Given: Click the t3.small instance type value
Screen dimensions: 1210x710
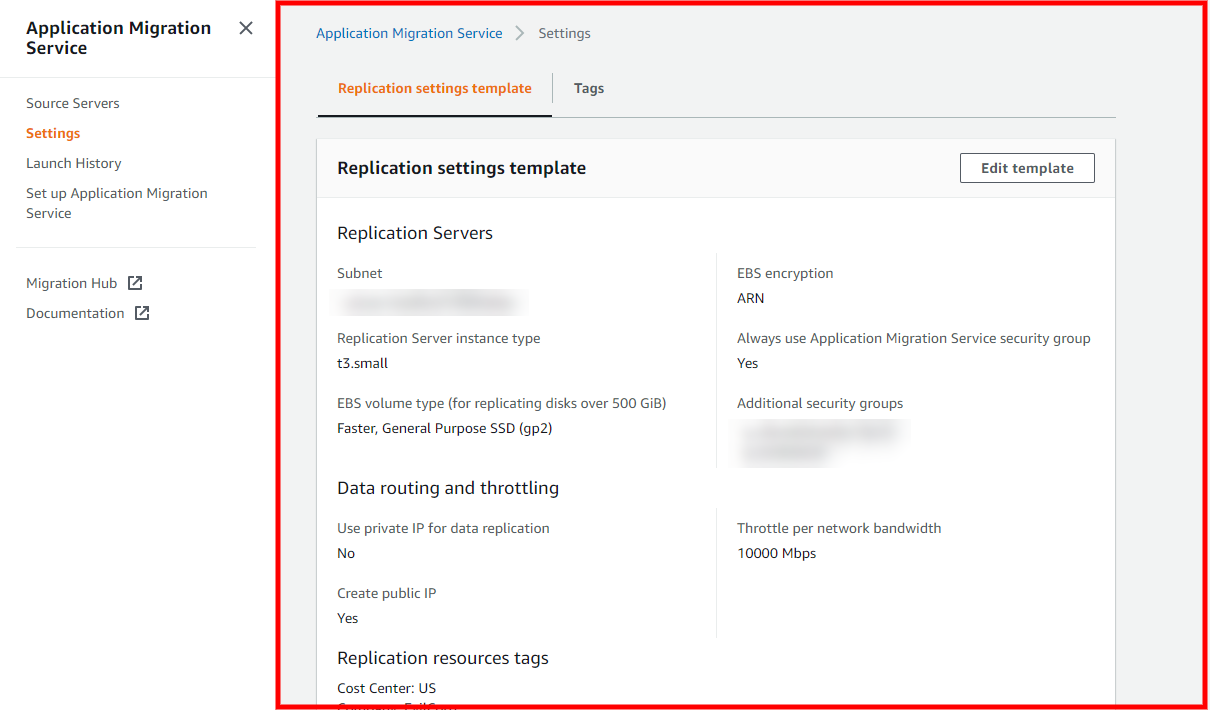Looking at the screenshot, I should pyautogui.click(x=363, y=363).
